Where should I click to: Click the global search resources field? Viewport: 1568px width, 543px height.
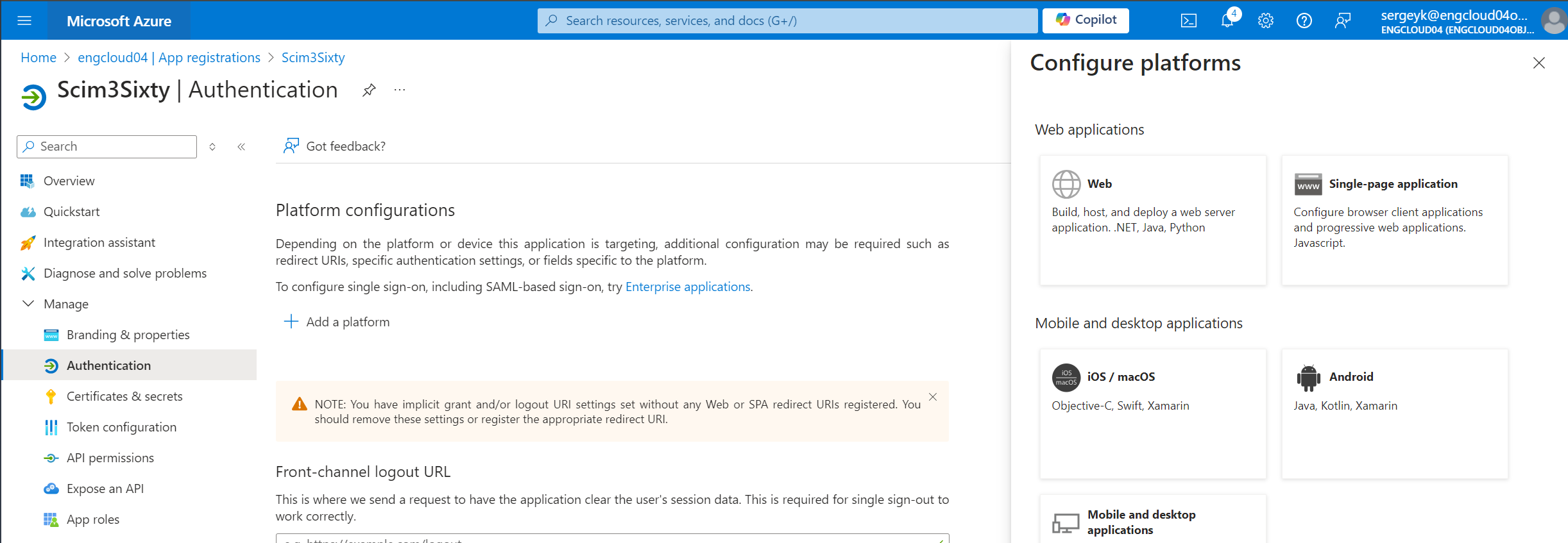787,21
